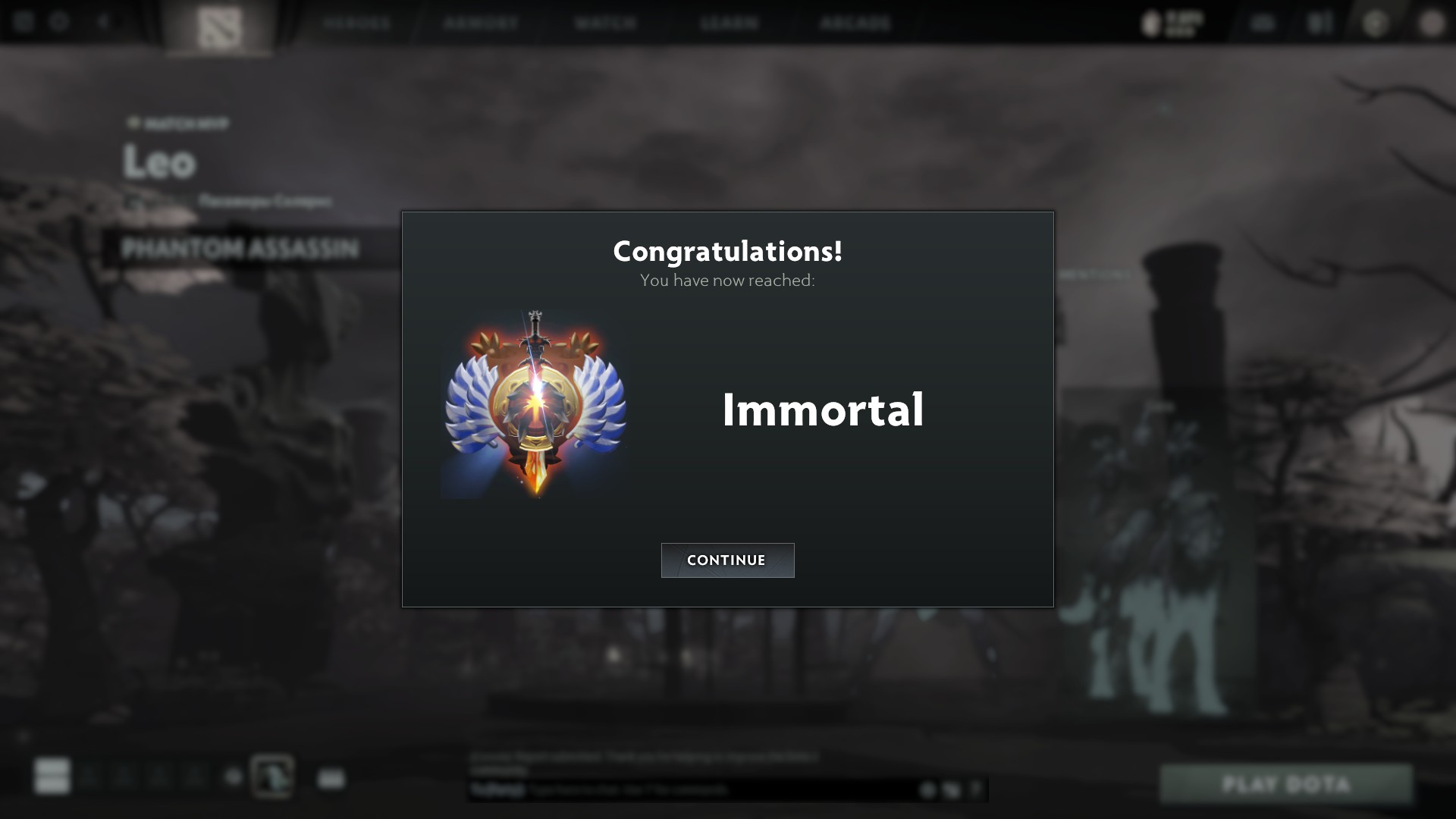Open the Arcade tab in top navigation
The image size is (1456, 819).
pyautogui.click(x=855, y=23)
